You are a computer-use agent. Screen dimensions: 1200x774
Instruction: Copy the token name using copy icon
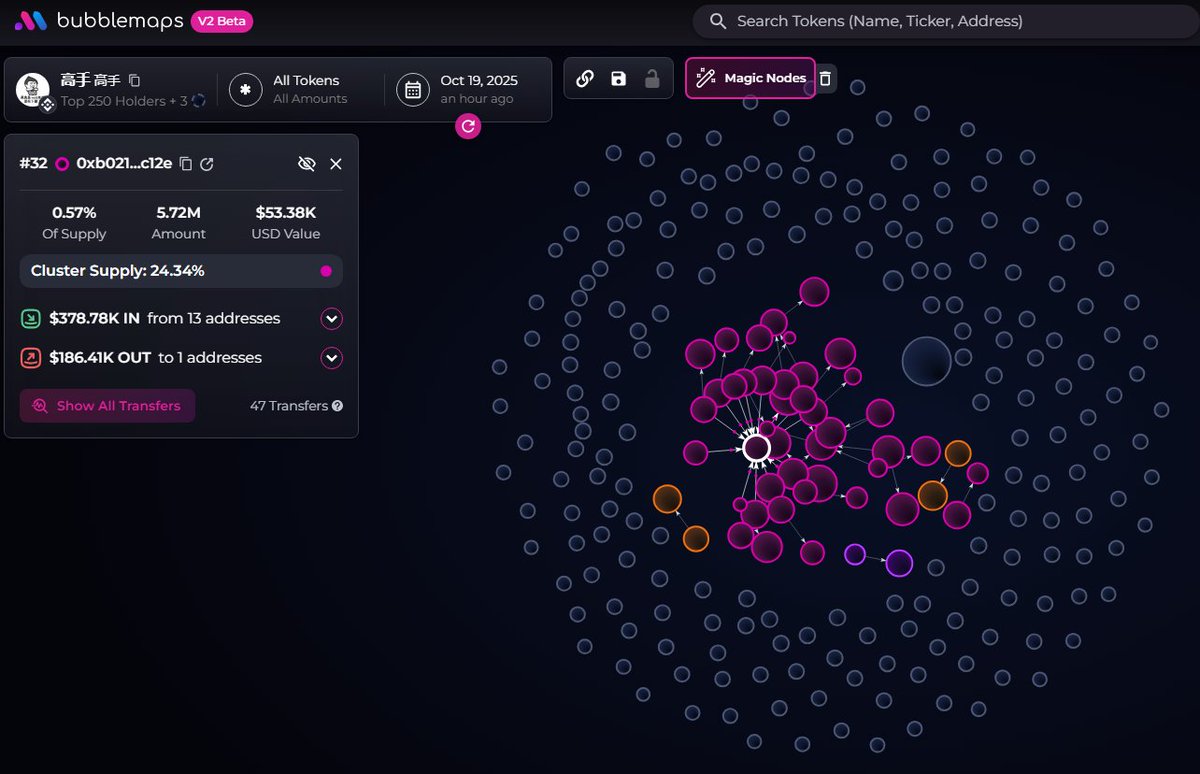click(135, 80)
